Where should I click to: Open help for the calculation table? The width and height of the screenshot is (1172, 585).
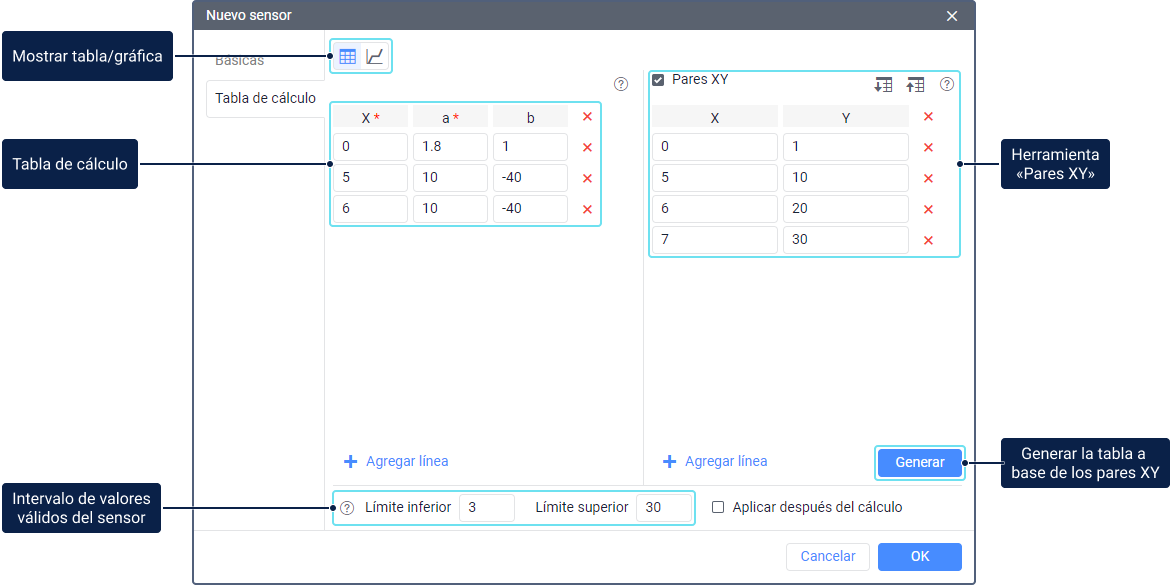620,84
